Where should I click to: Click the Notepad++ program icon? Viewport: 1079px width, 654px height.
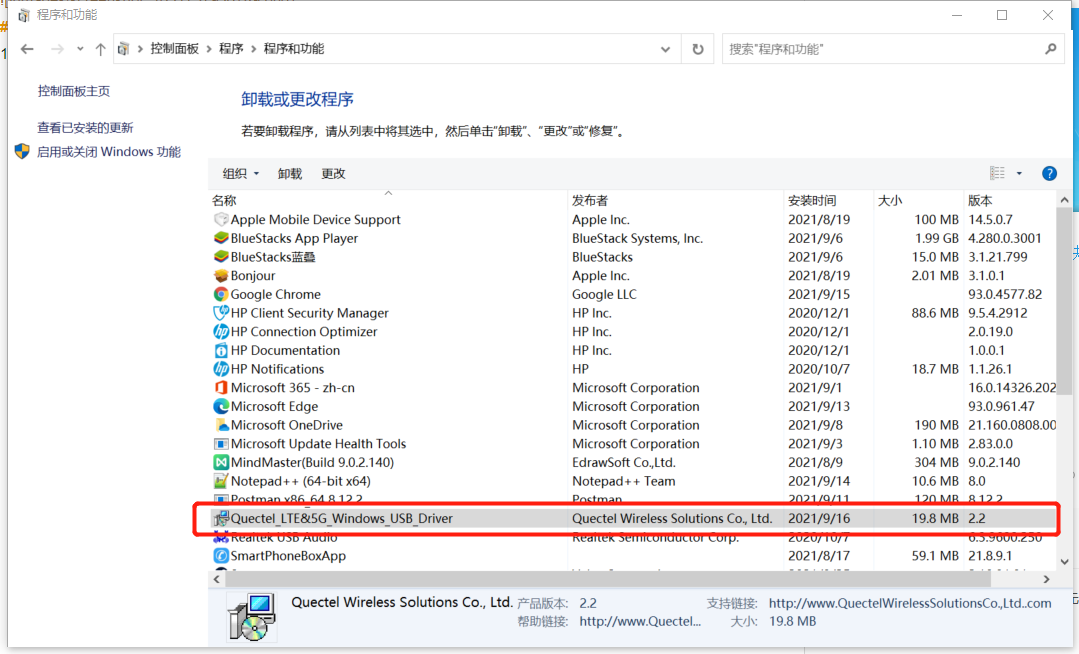point(221,481)
